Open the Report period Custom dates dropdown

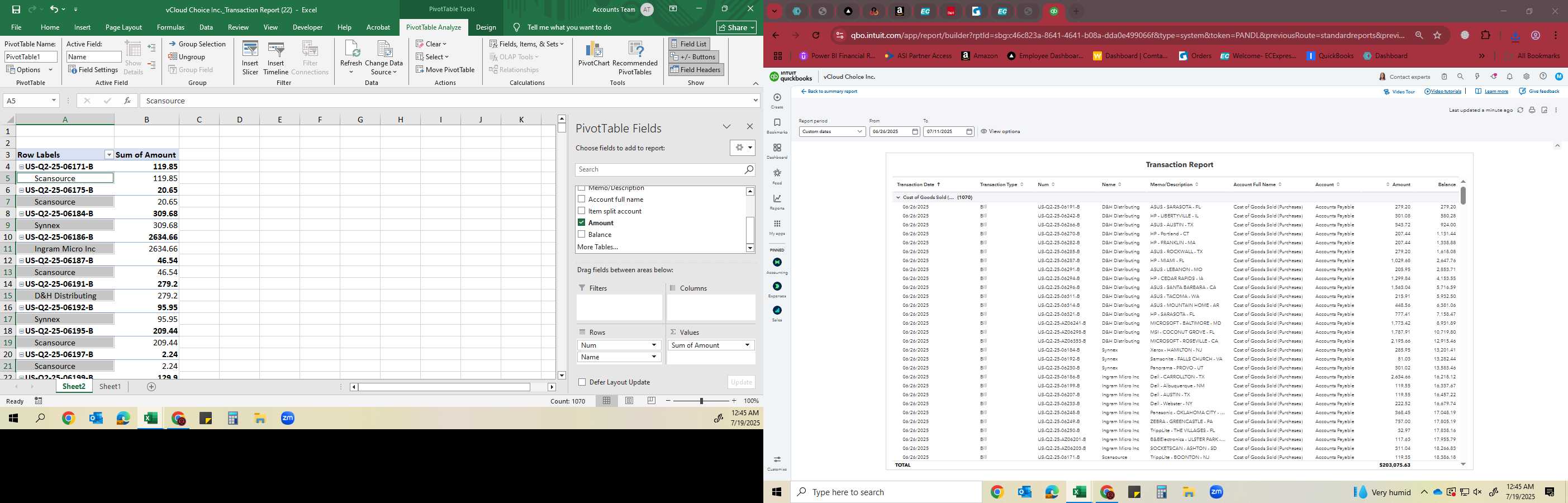point(831,131)
